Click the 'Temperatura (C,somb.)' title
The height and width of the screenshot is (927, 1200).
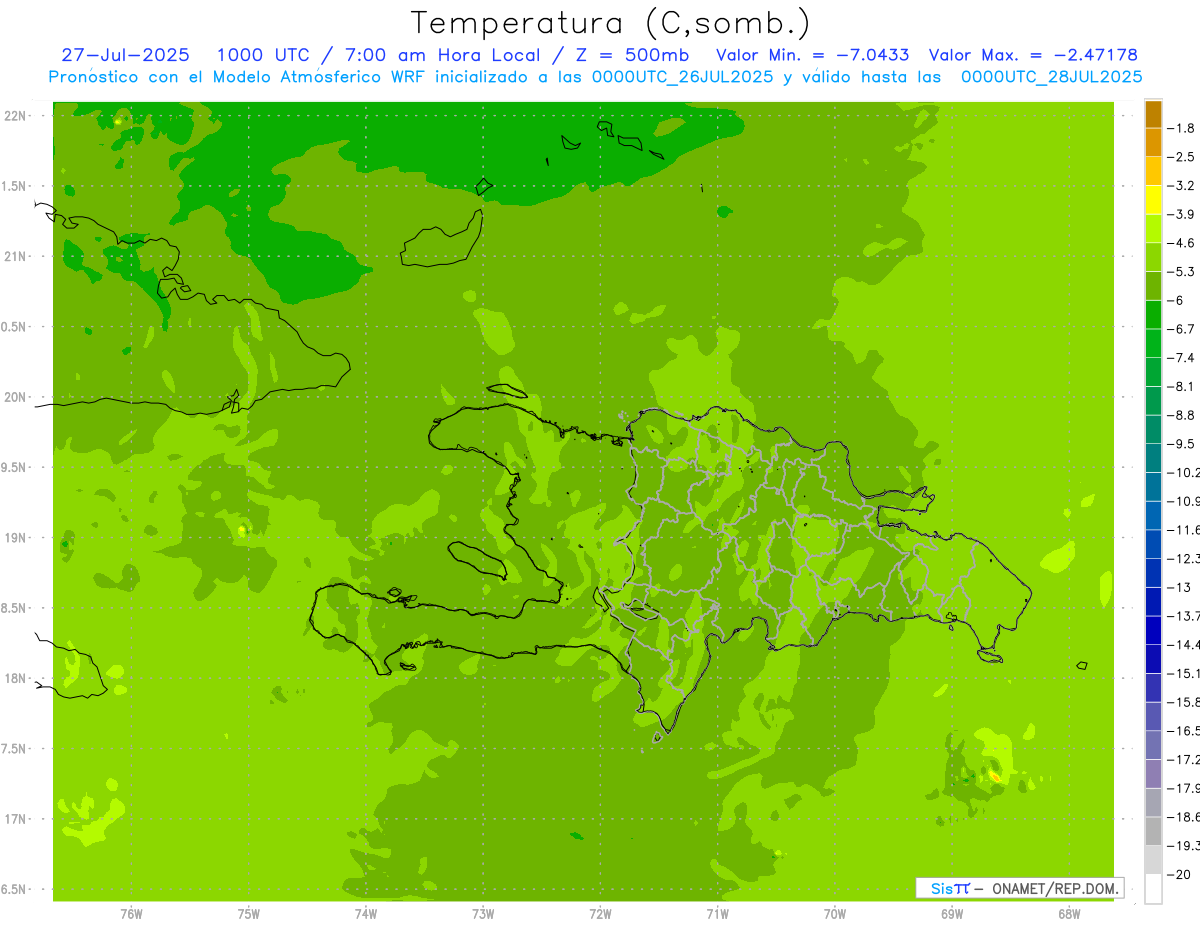(611, 23)
